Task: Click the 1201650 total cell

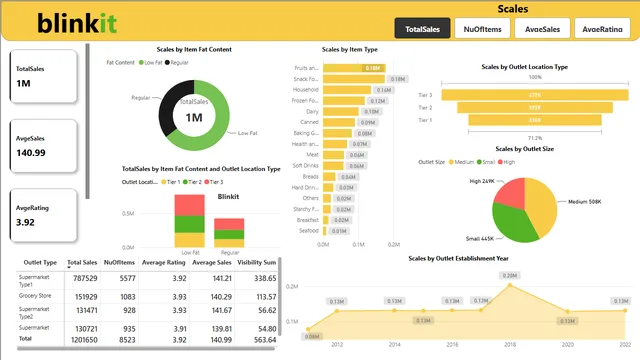Action: 84,340
